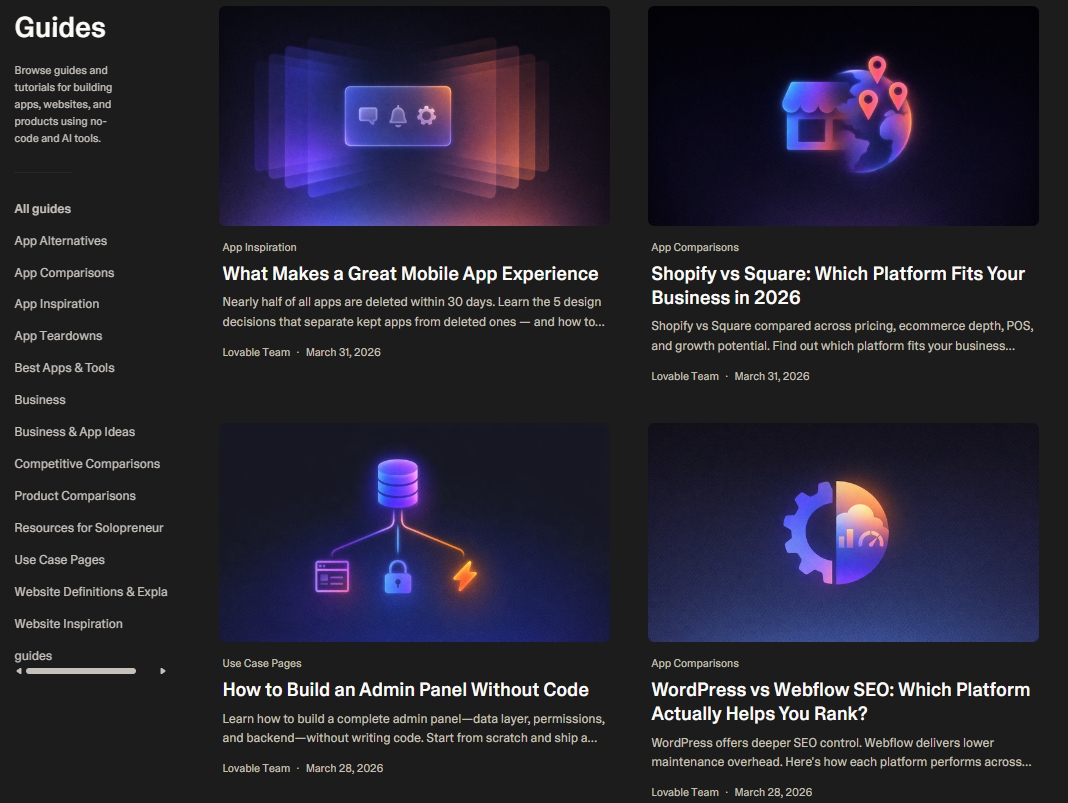Screen dimensions: 1068x803
Task: Click the sidebar scrollbar left arrow
Action: click(19, 672)
